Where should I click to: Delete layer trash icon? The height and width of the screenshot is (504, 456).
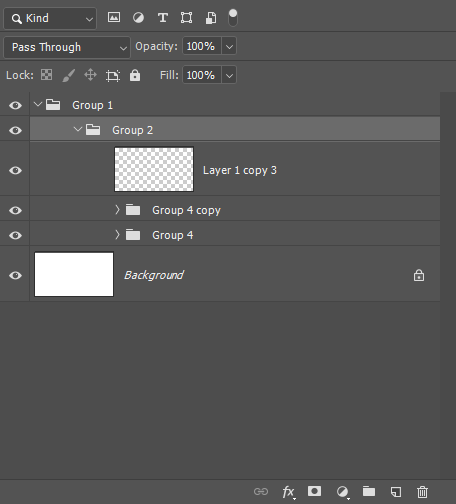pos(422,492)
